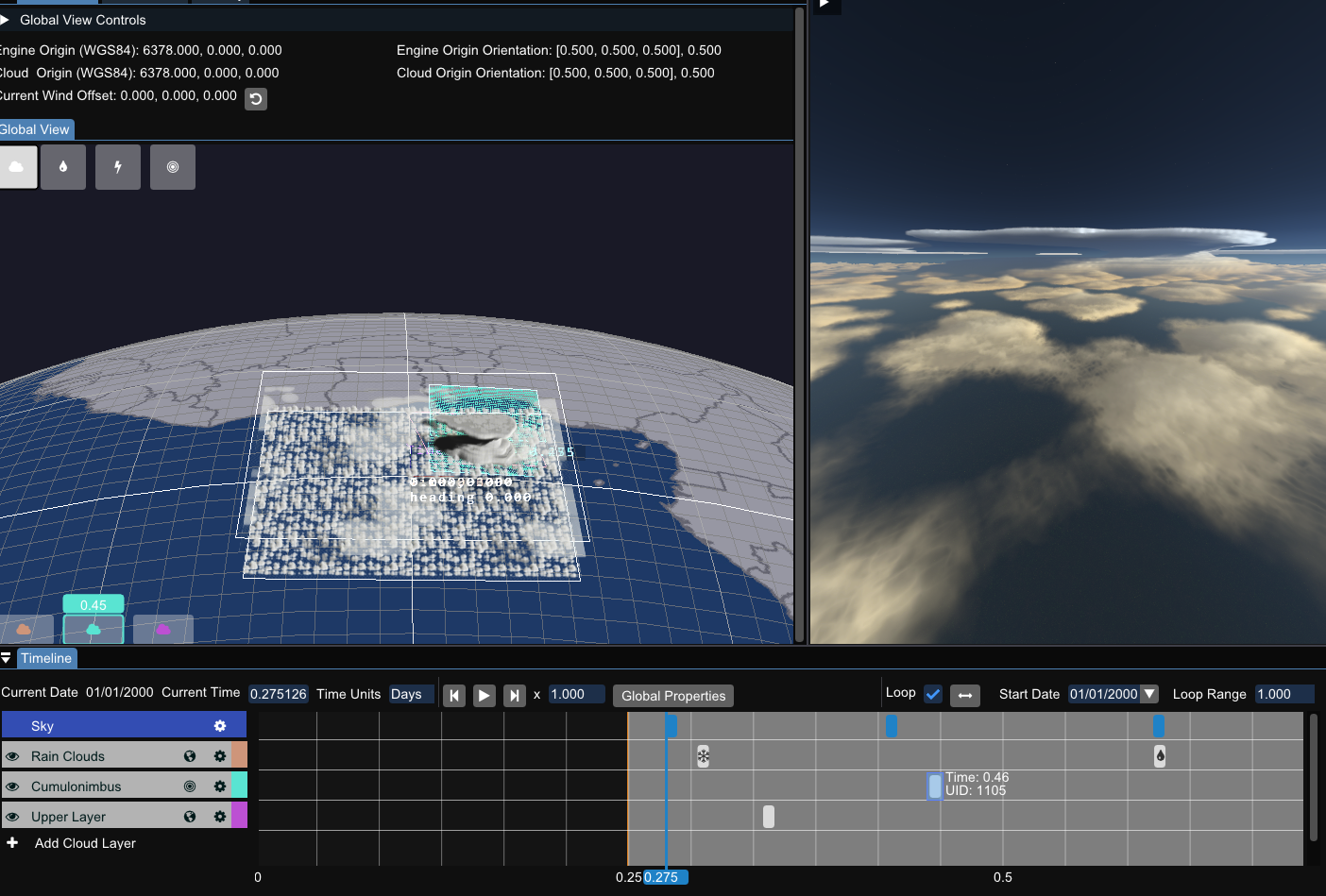Switch to the Global View tab

tap(36, 129)
